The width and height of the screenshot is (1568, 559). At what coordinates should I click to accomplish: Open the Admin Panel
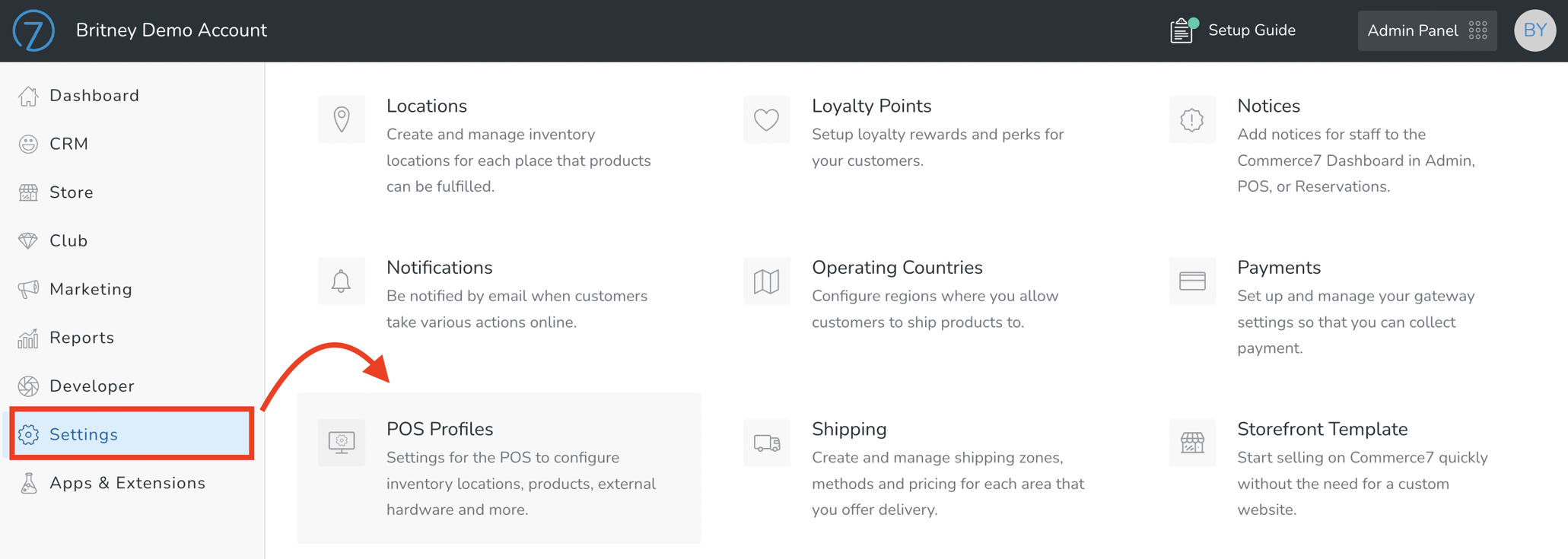pos(1426,30)
